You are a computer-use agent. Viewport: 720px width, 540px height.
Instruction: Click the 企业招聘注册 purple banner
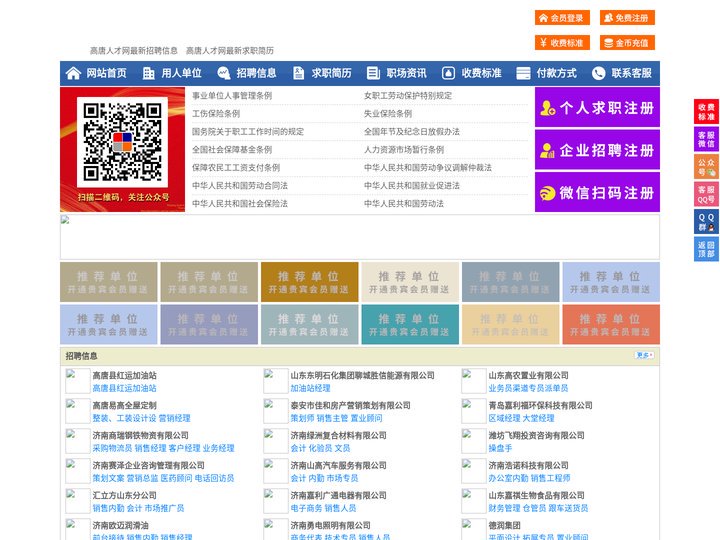point(597,150)
